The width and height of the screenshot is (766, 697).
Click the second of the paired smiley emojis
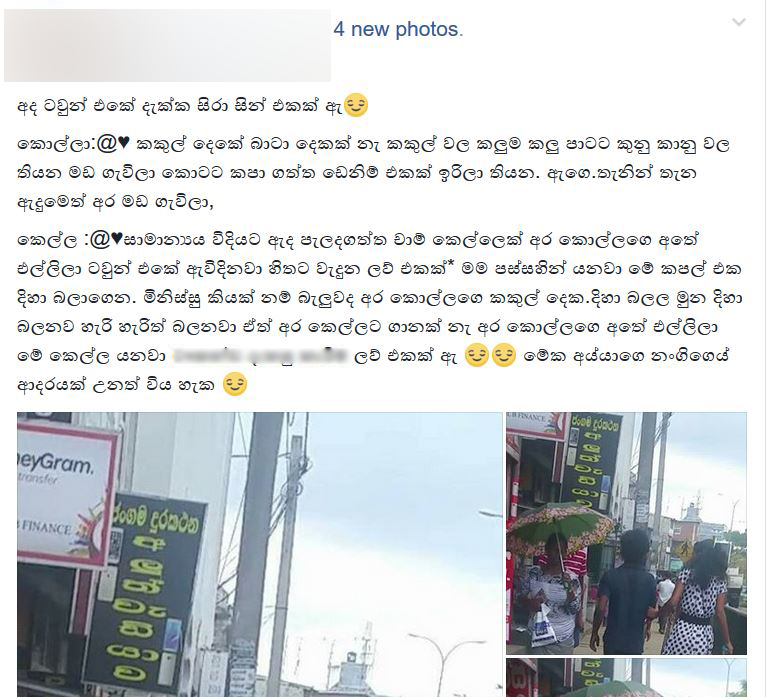point(504,355)
